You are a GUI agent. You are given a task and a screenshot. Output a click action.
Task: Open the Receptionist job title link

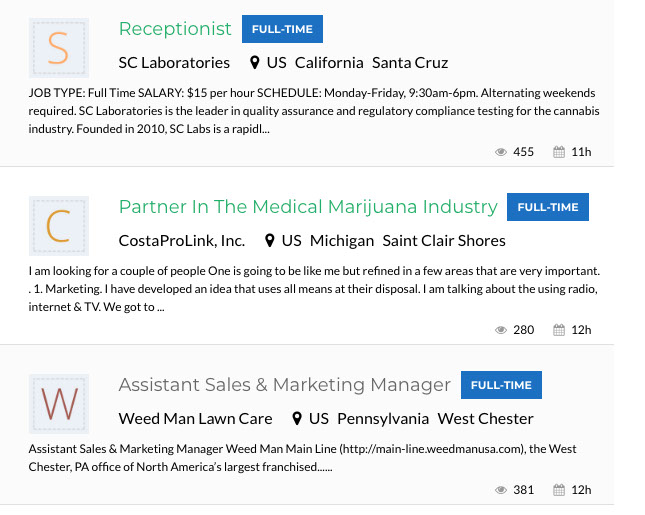tap(175, 29)
